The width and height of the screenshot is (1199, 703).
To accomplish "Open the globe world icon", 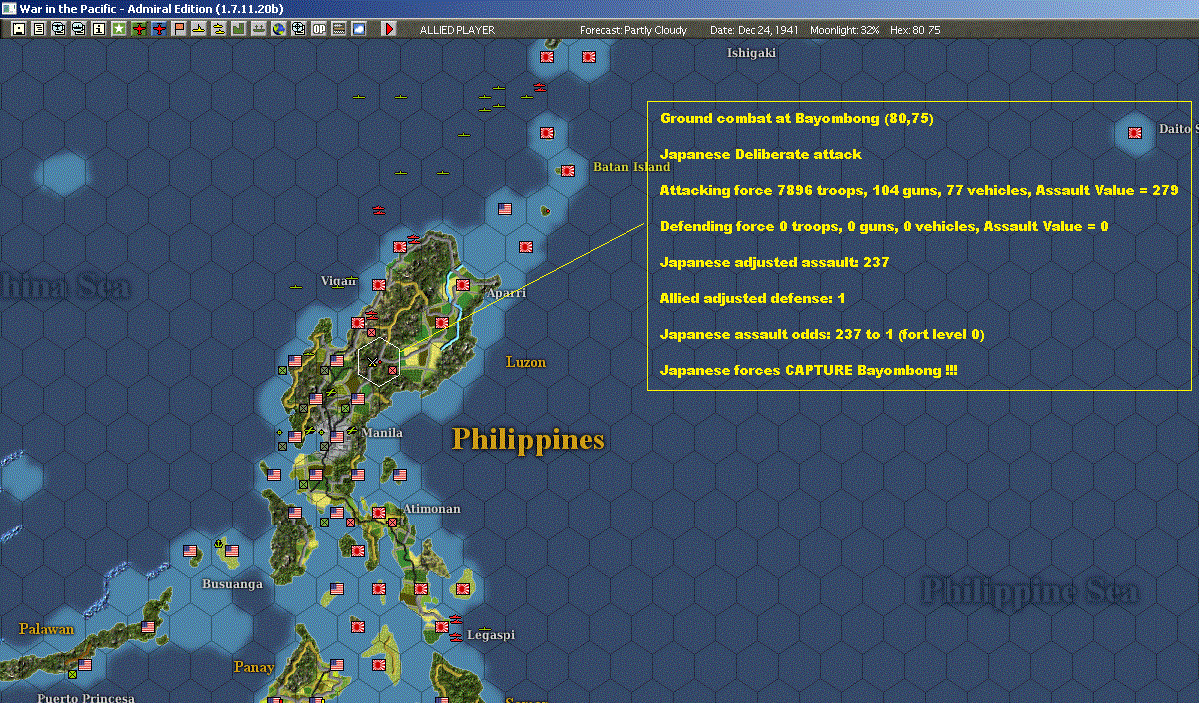I will (x=278, y=28).
